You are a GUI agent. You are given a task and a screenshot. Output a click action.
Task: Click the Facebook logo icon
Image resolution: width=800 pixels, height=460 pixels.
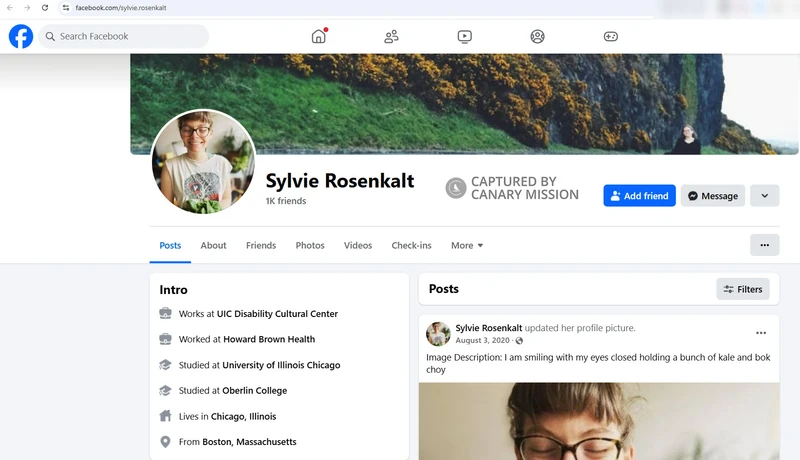click(21, 36)
